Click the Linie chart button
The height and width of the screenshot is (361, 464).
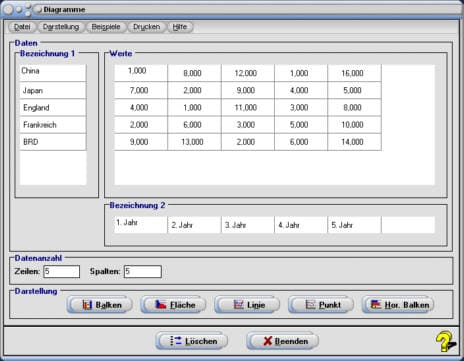coord(247,305)
